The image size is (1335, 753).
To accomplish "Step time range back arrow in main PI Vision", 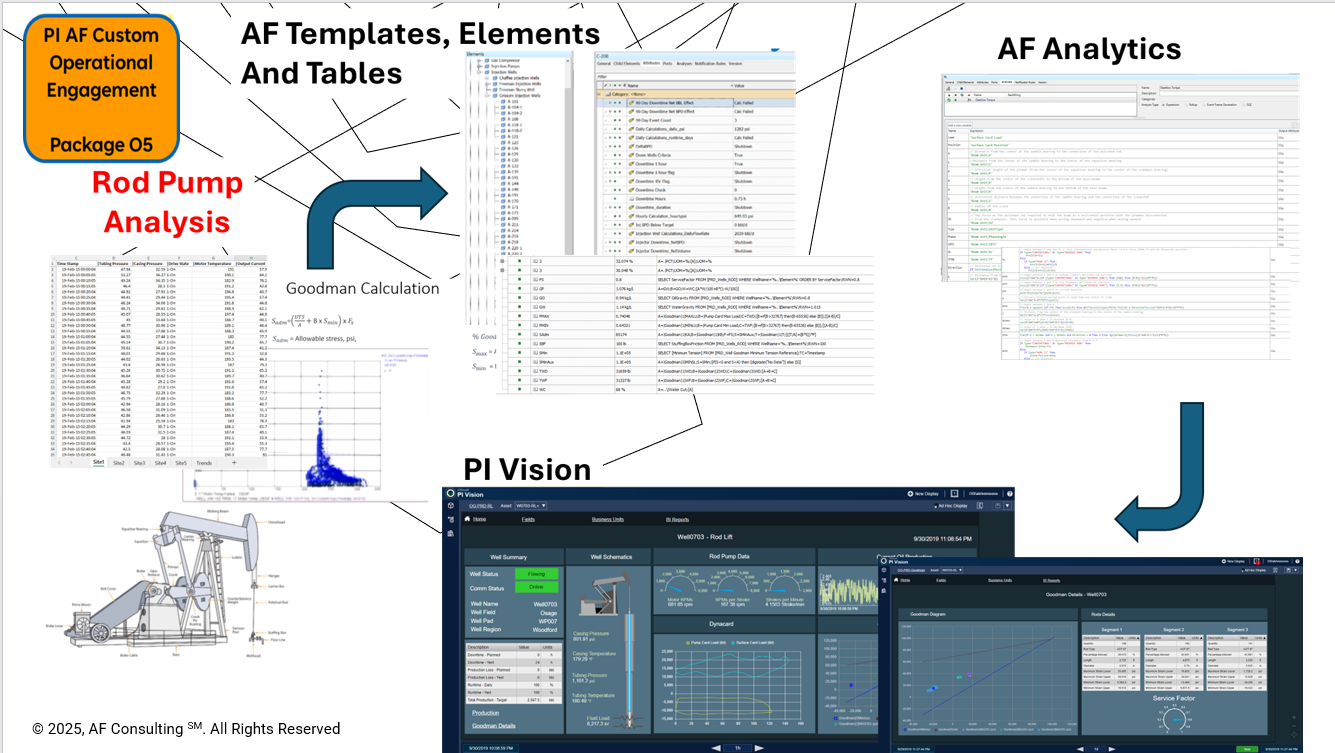I will point(716,748).
